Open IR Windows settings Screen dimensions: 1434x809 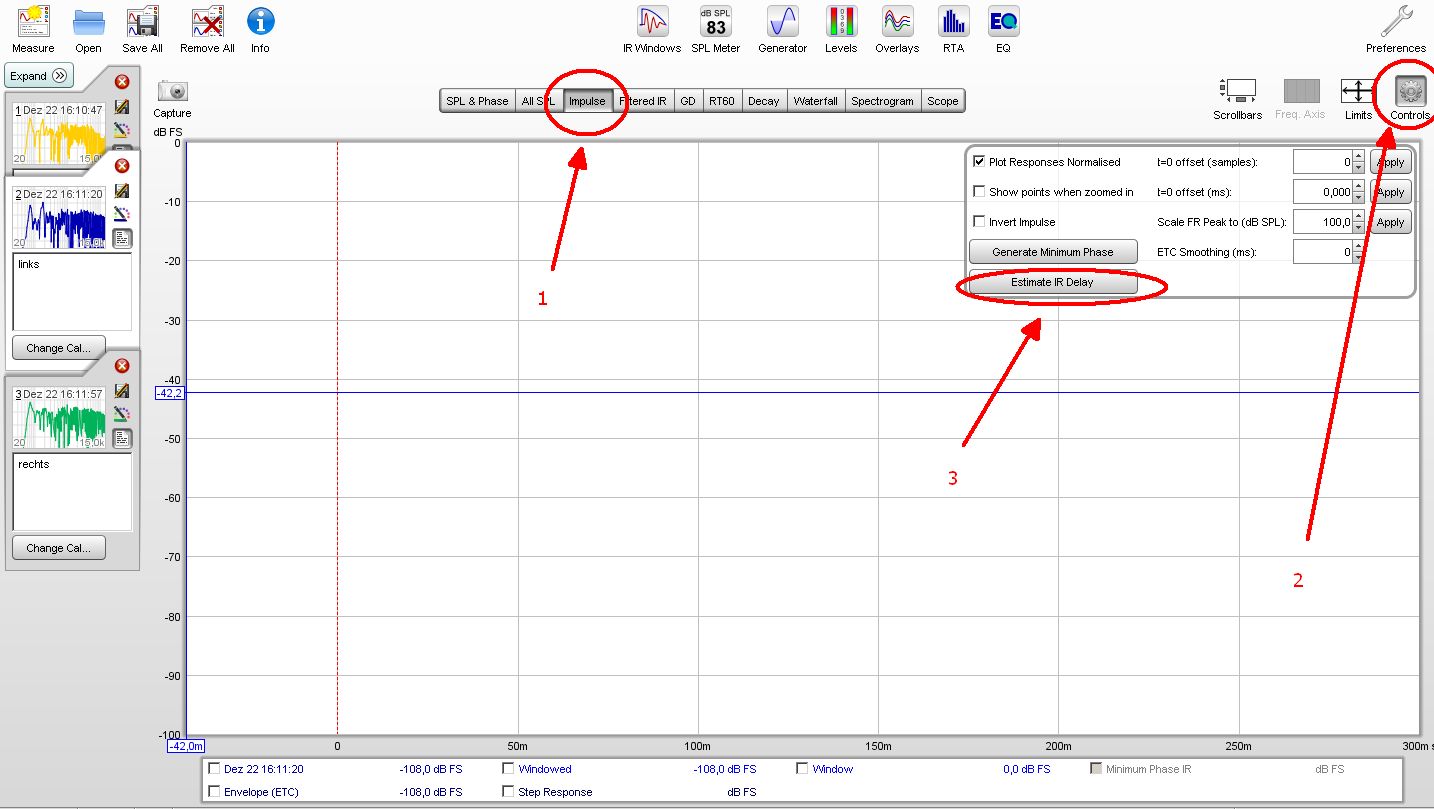[652, 29]
